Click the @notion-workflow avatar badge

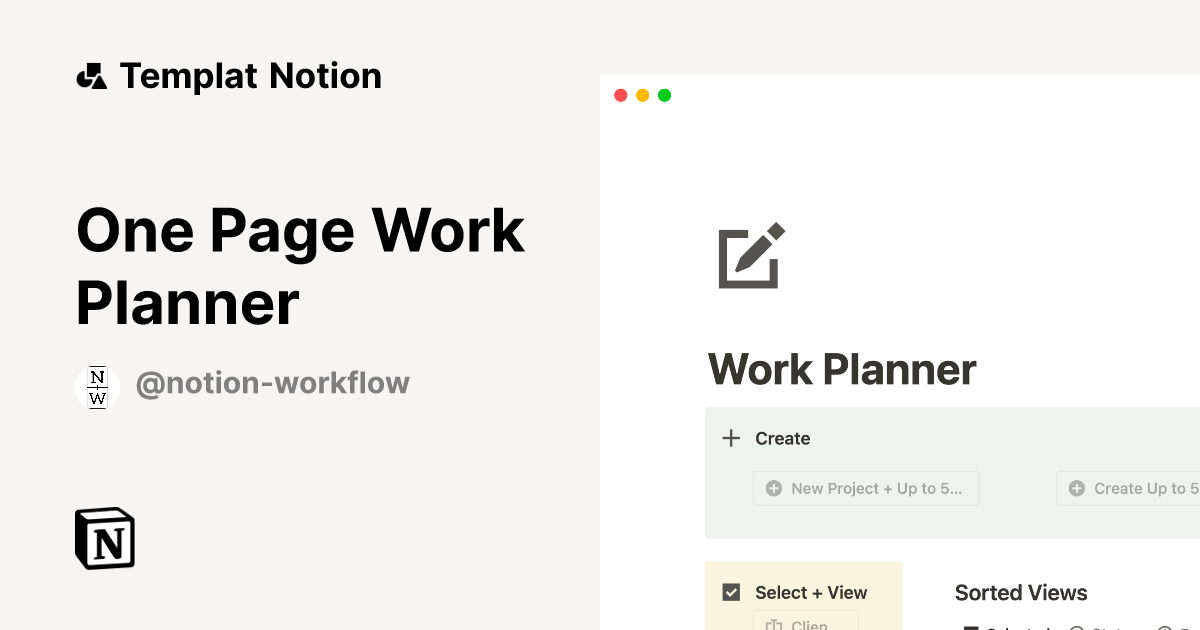[97, 386]
